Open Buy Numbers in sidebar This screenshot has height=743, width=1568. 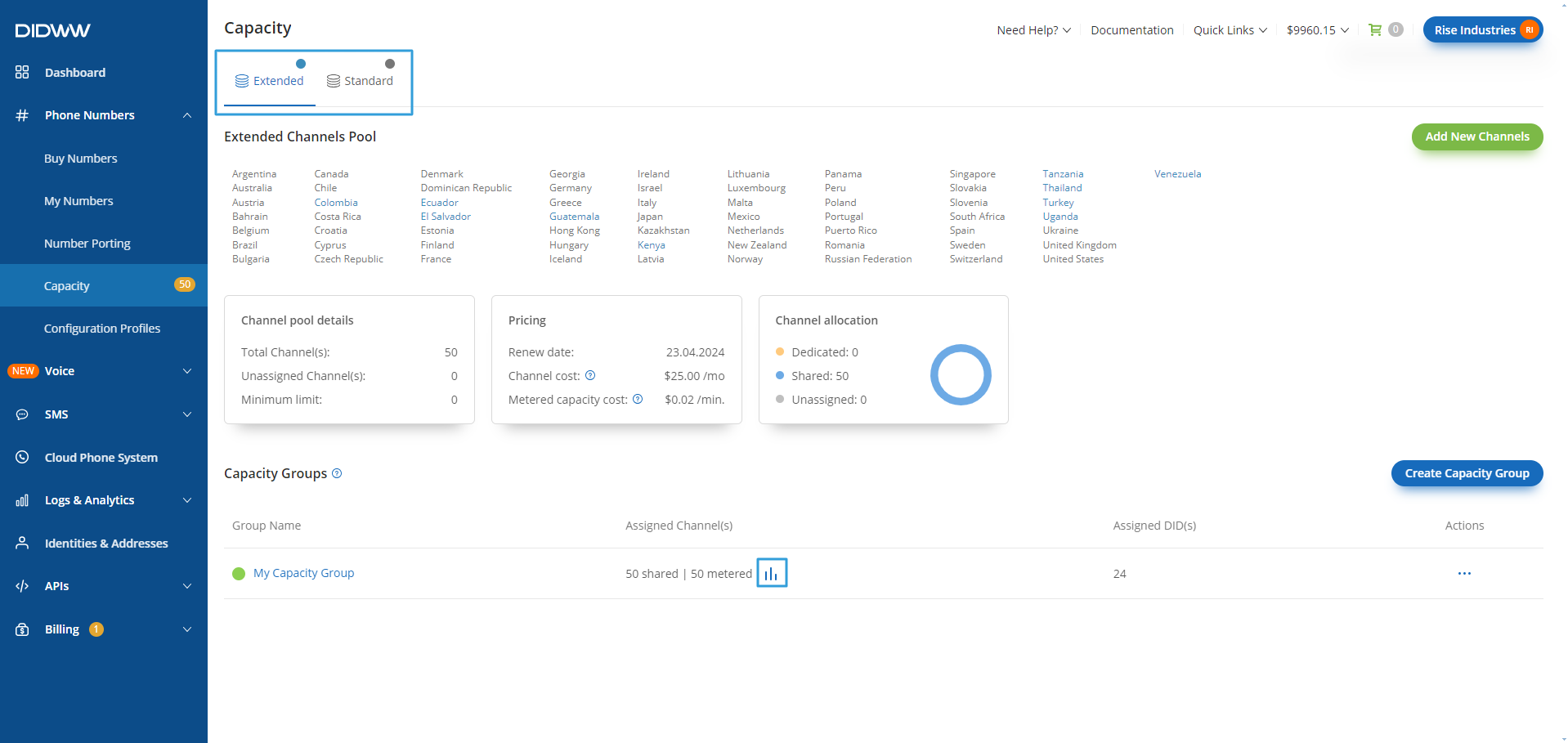(x=81, y=159)
